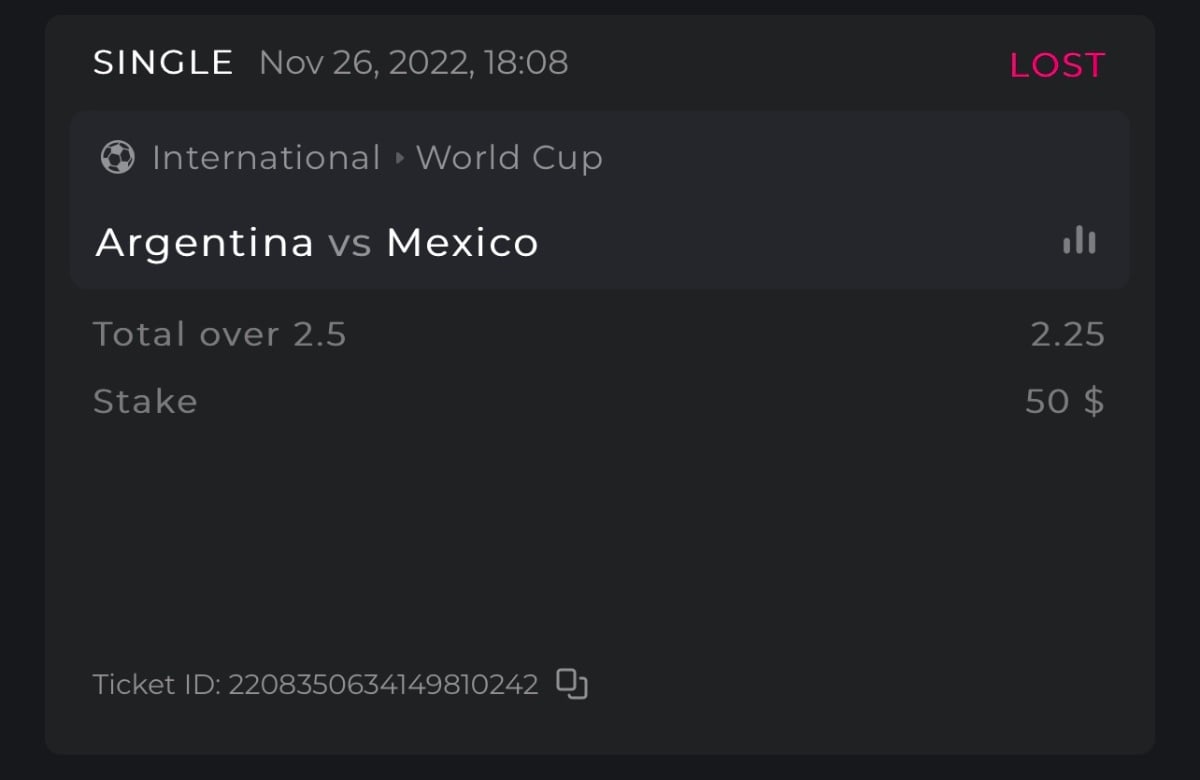Viewport: 1200px width, 780px height.
Task: Select the Mexico team name
Action: pos(462,243)
